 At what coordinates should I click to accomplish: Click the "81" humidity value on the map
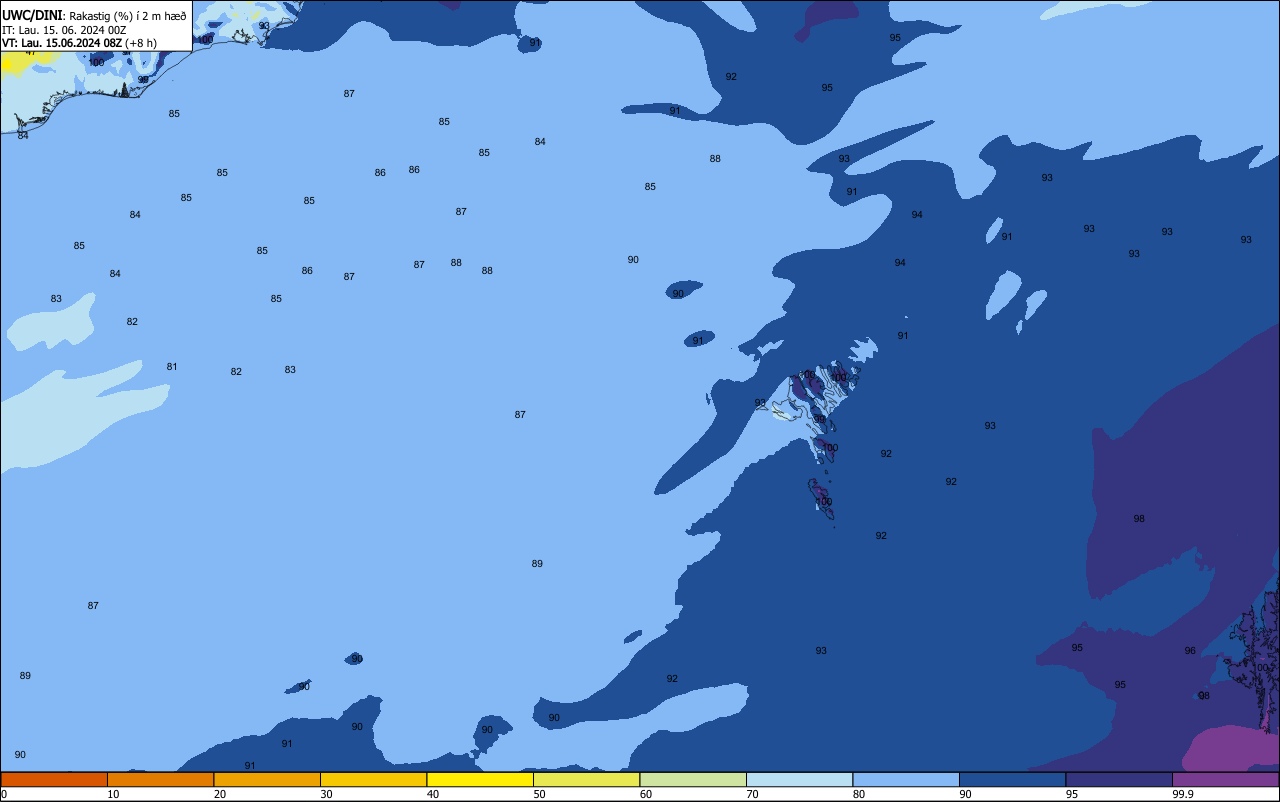(x=172, y=367)
